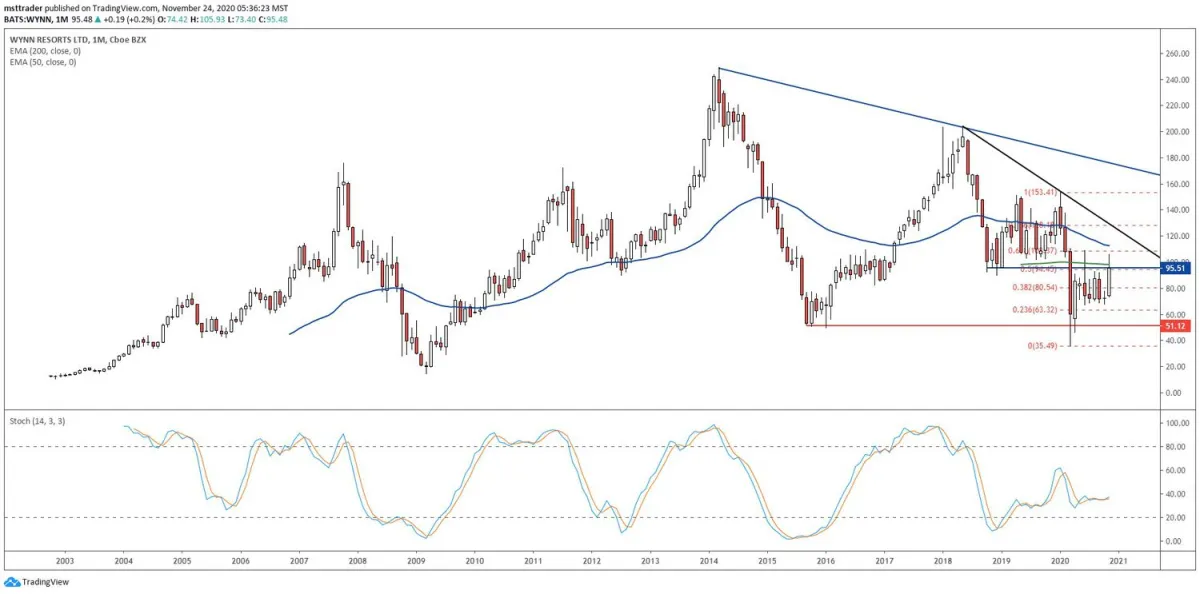
Task: Click the 2009 label on the time axis
Action: tap(416, 563)
